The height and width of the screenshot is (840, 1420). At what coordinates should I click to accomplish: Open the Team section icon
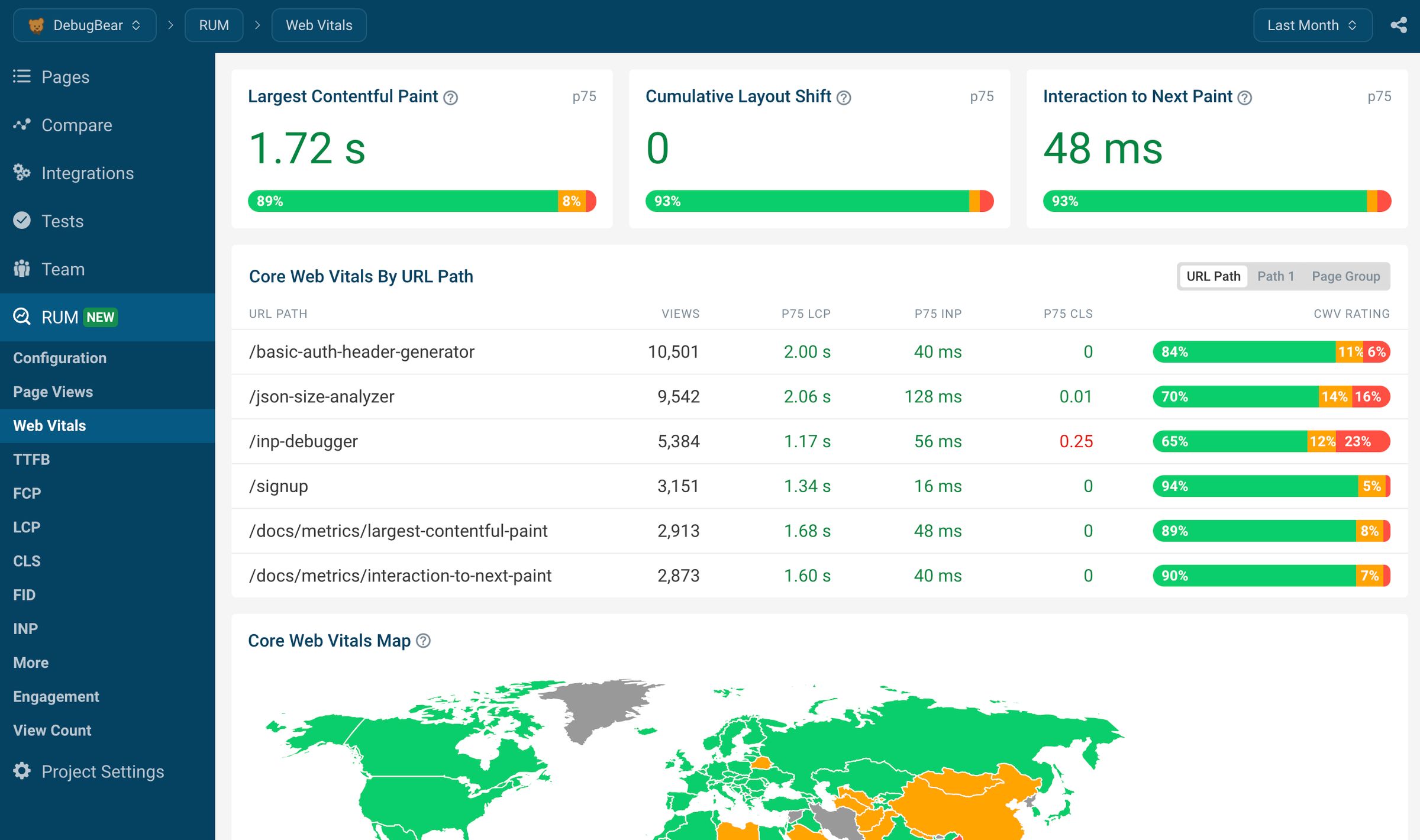pyautogui.click(x=21, y=269)
